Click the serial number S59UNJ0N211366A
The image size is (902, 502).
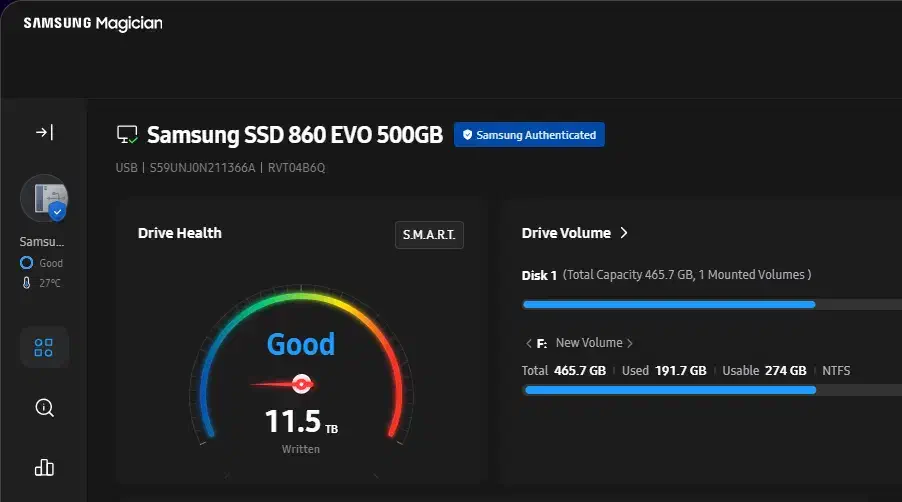[x=202, y=168]
